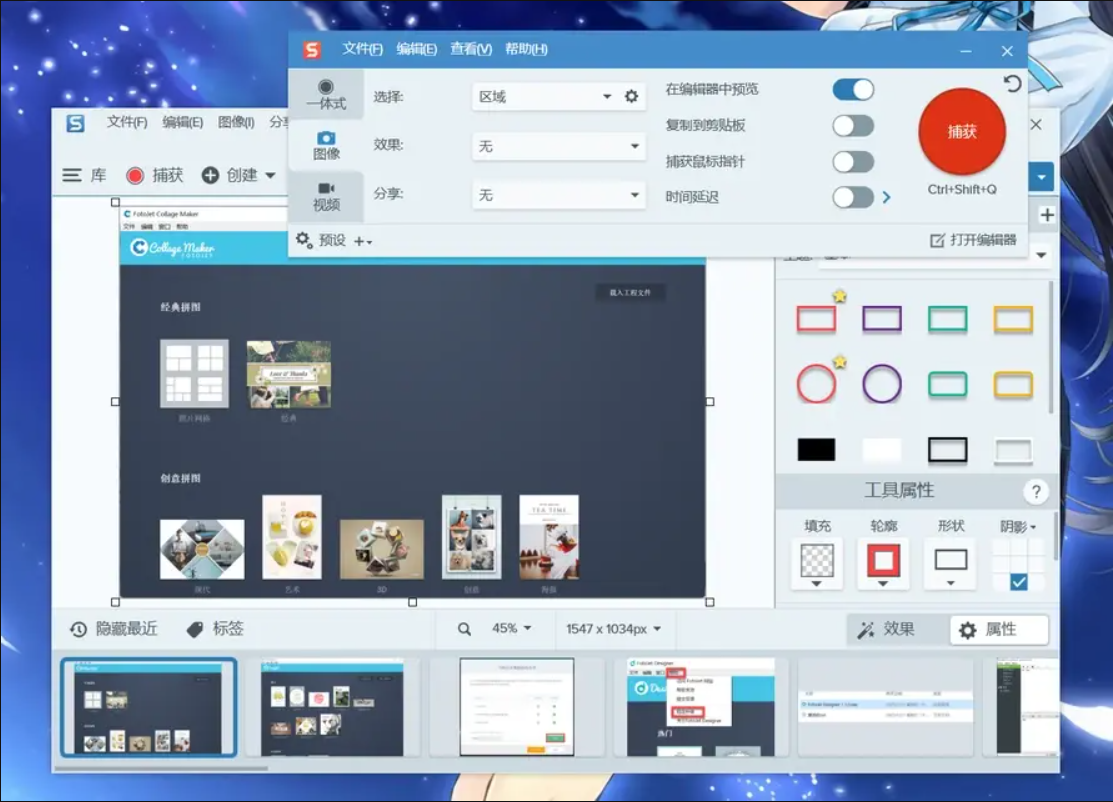Open the 效果 dropdown in capture window
Viewport: 1113px width, 802px height.
coord(558,146)
